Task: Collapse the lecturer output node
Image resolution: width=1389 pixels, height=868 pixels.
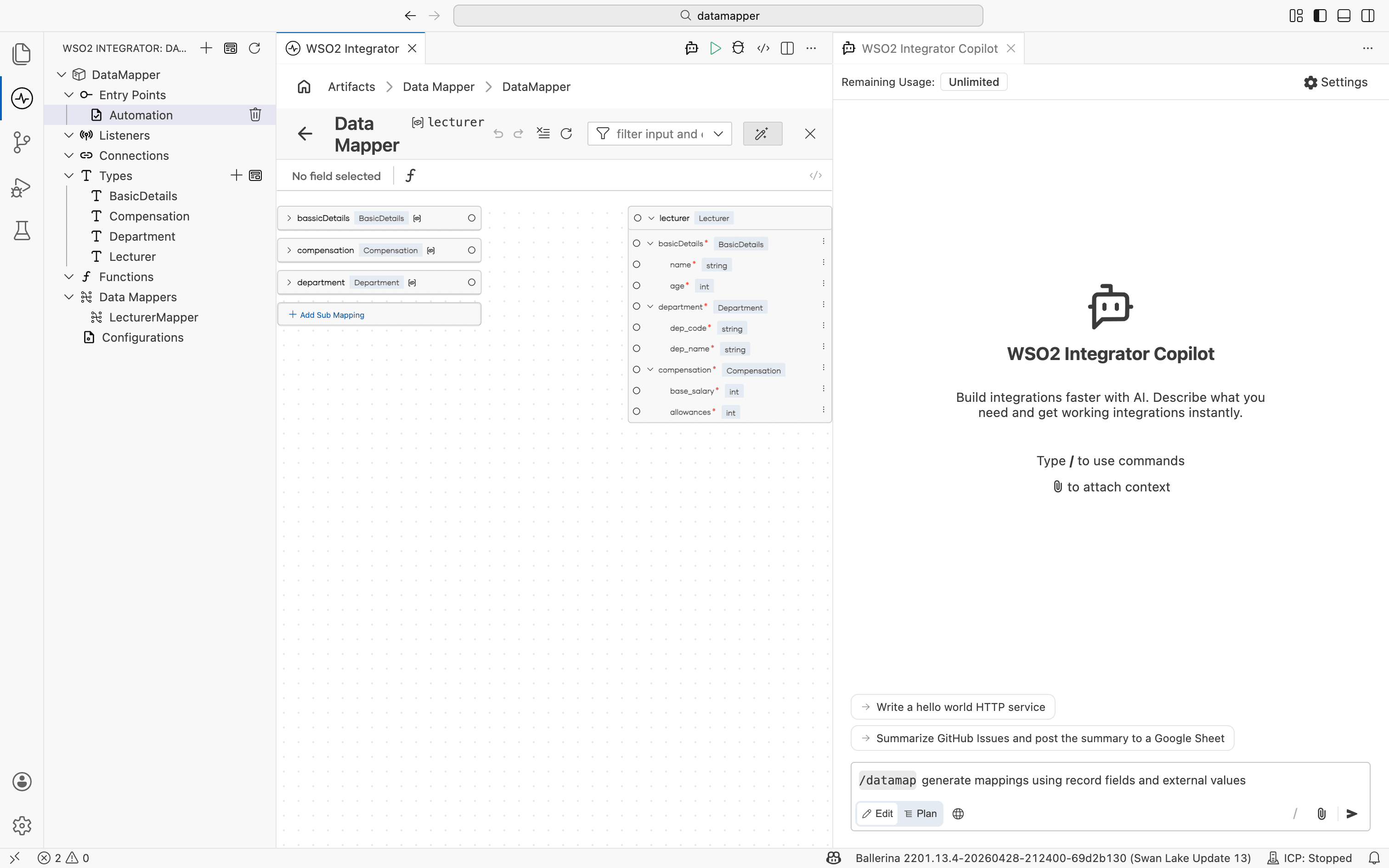Action: pyautogui.click(x=651, y=218)
